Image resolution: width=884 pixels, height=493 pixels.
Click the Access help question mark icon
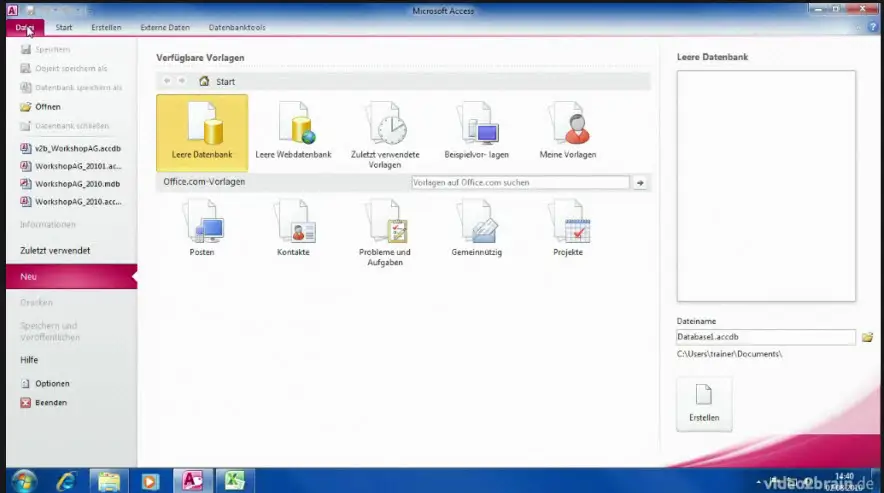click(x=873, y=27)
